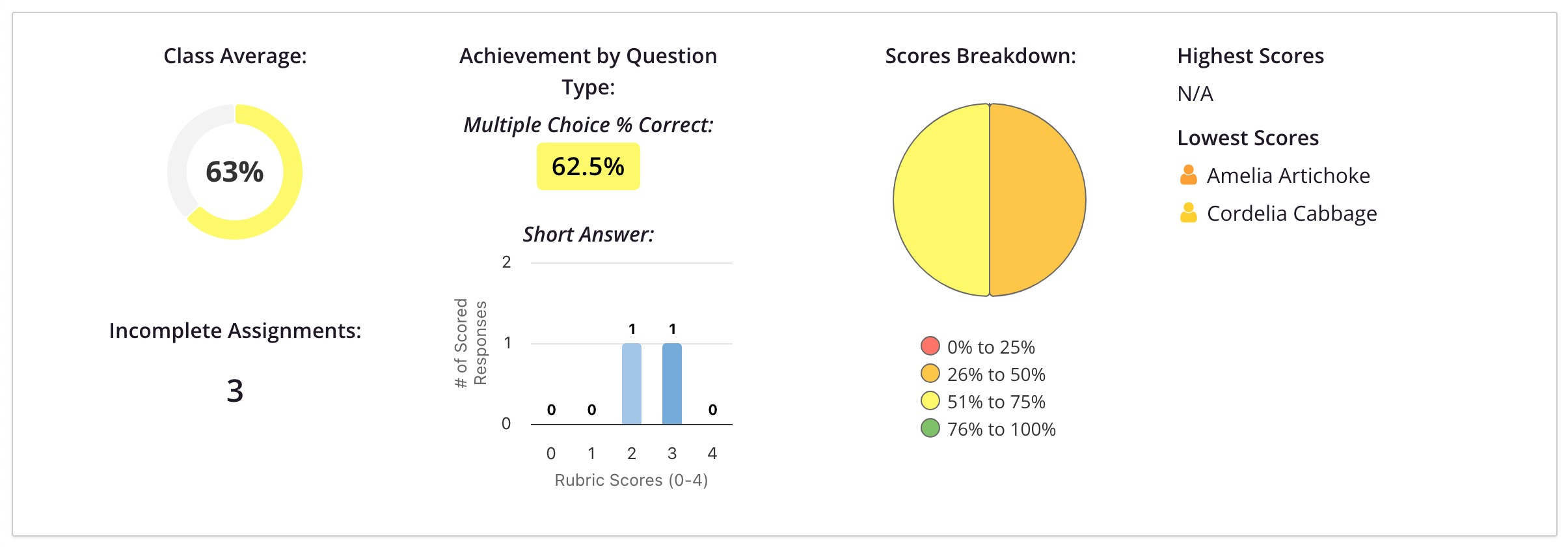Viewport: 1568px width, 547px height.
Task: Click the Highest Scores N/A value
Action: (x=1195, y=94)
